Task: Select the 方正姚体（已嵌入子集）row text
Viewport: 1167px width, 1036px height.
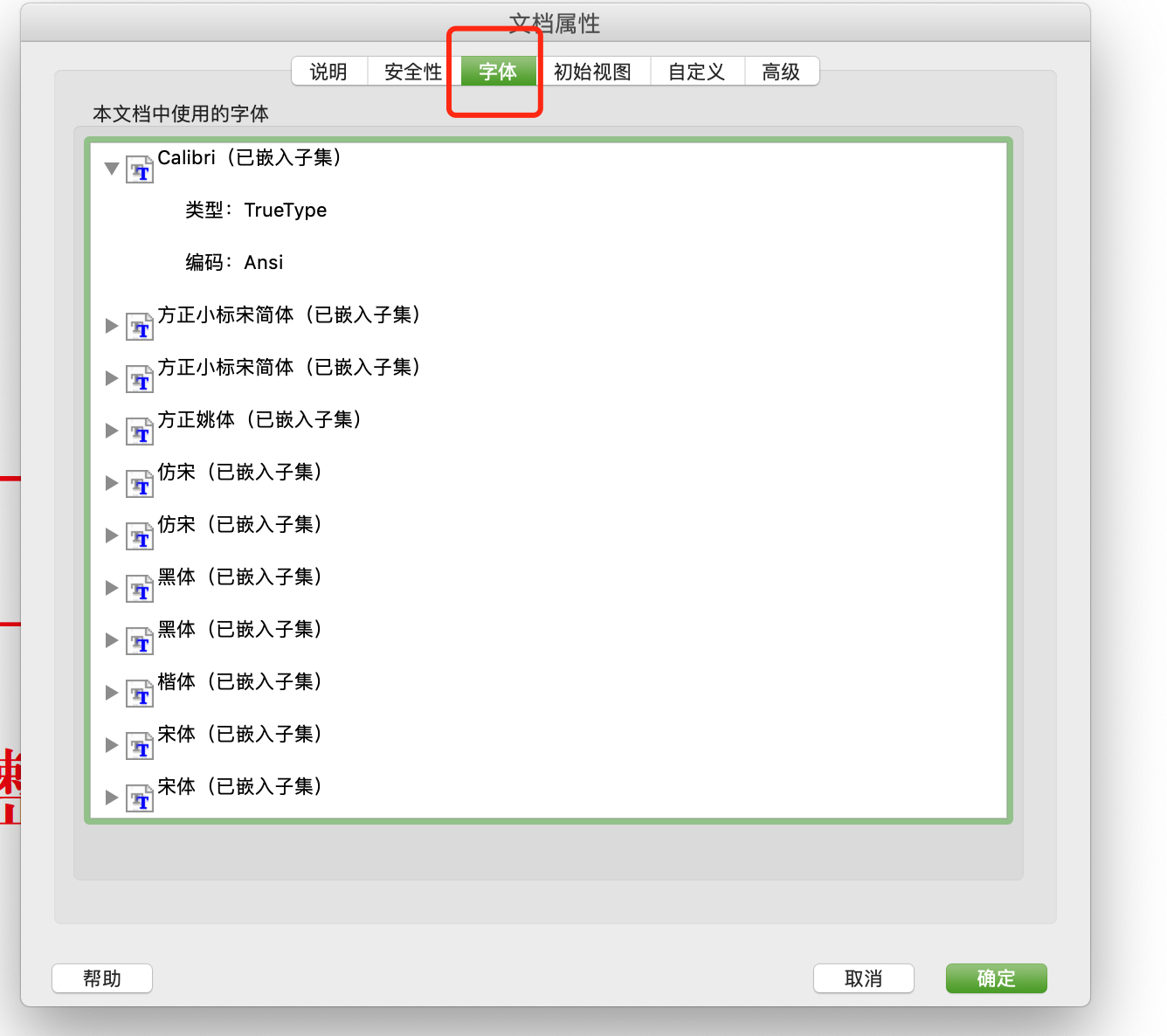Action: (x=260, y=419)
